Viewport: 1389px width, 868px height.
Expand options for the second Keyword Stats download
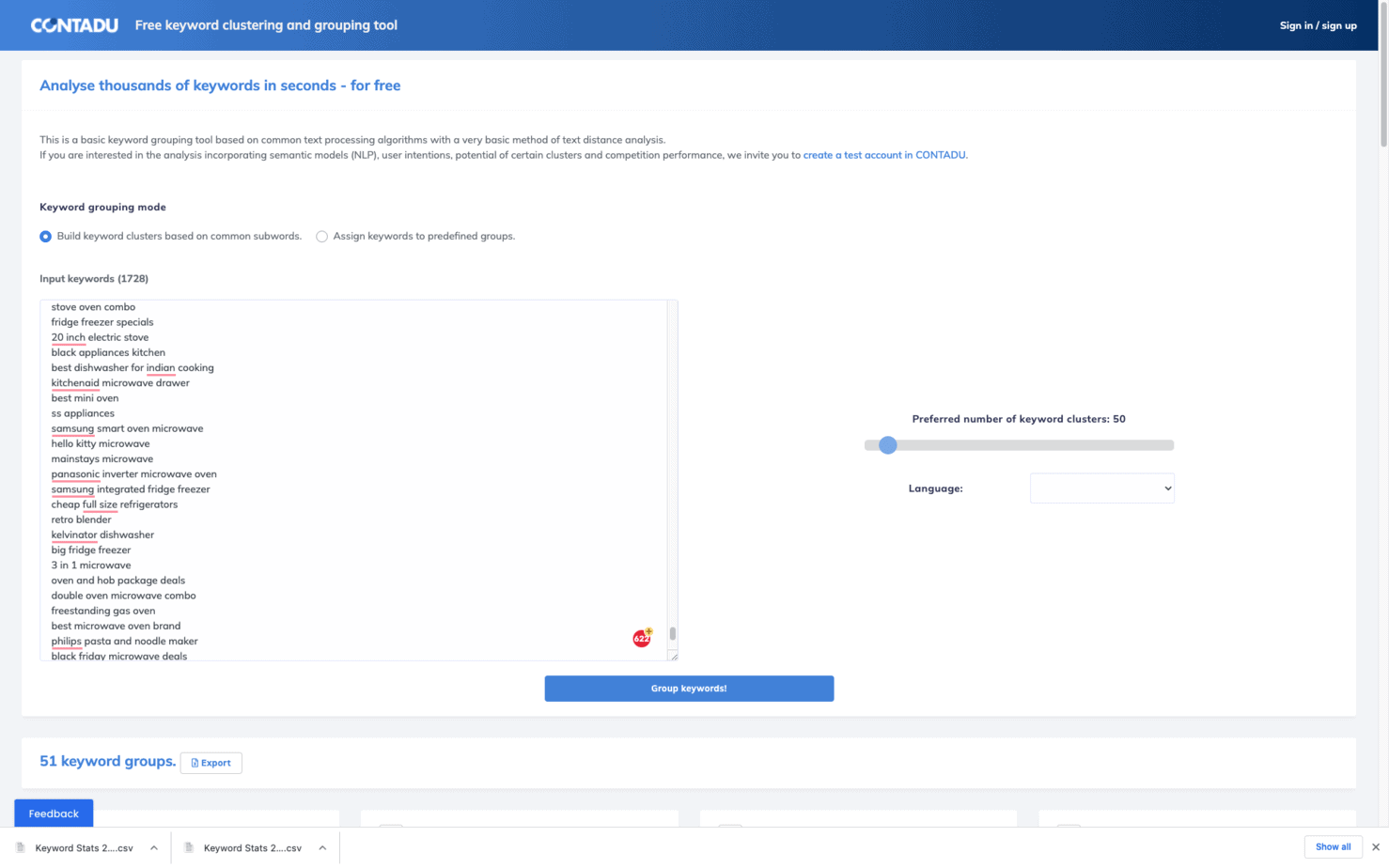click(322, 847)
